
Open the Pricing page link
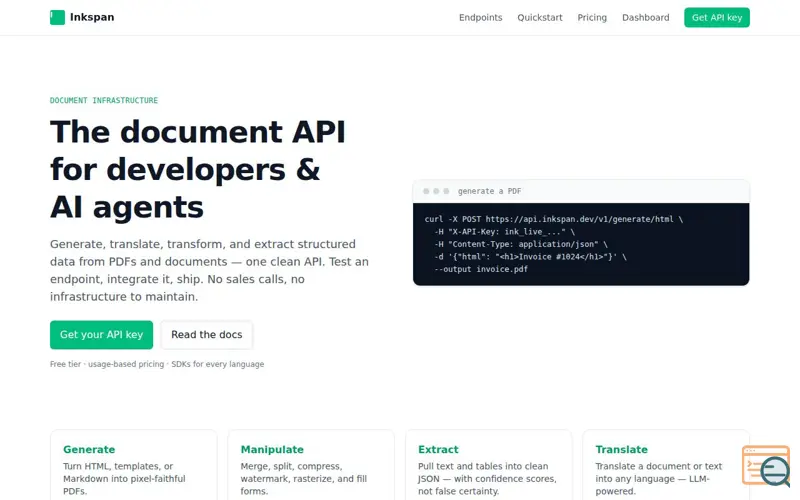(x=592, y=17)
